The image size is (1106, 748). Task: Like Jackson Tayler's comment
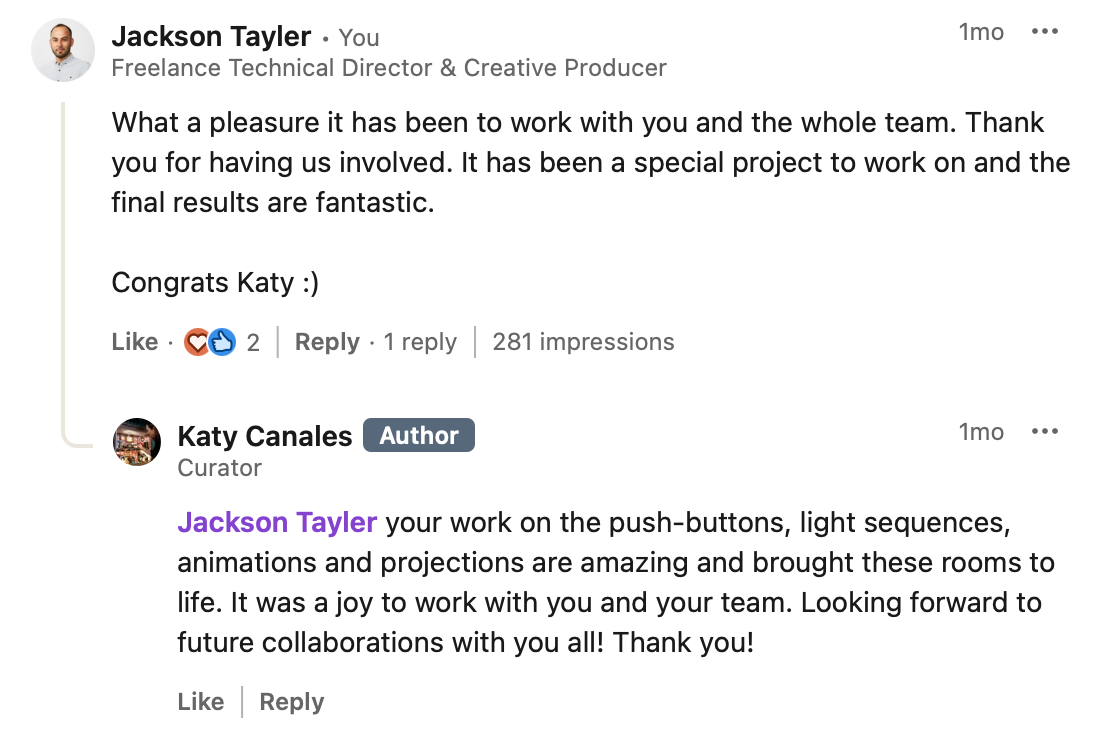pos(135,342)
